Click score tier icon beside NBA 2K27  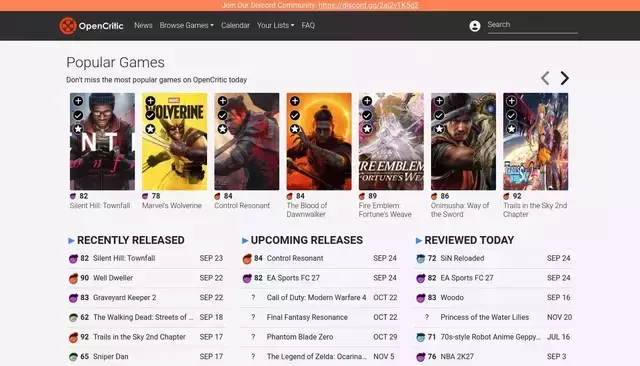pyautogui.click(x=421, y=357)
